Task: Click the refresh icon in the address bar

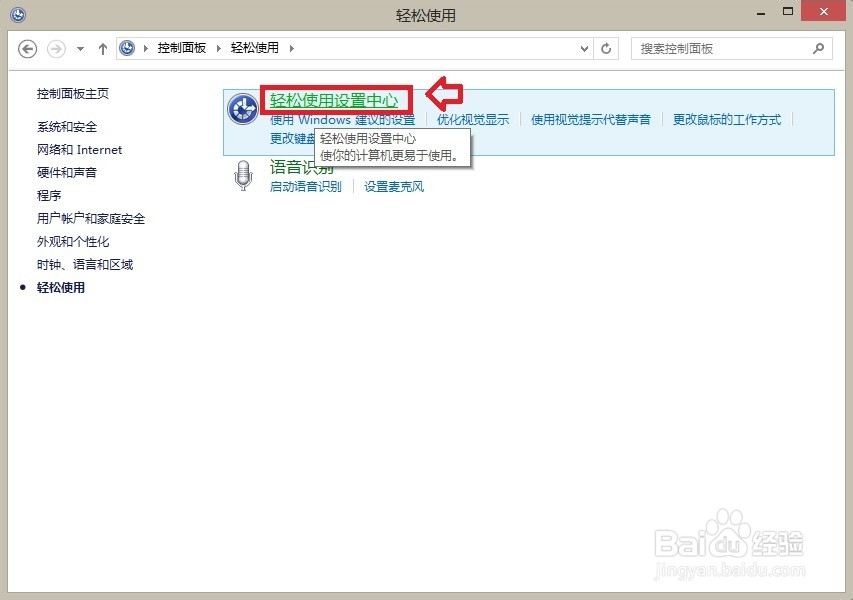Action: [x=606, y=47]
